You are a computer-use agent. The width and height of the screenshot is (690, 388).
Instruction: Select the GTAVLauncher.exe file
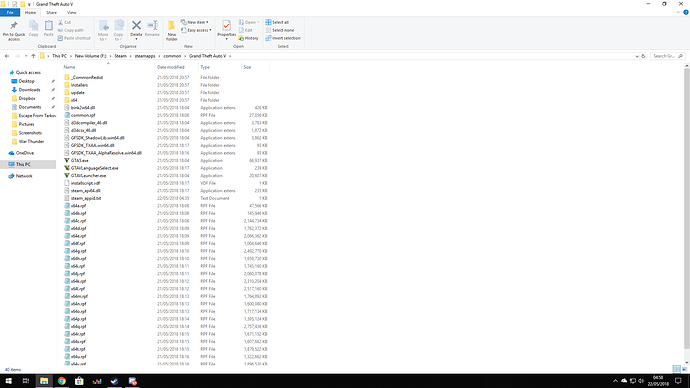88,176
